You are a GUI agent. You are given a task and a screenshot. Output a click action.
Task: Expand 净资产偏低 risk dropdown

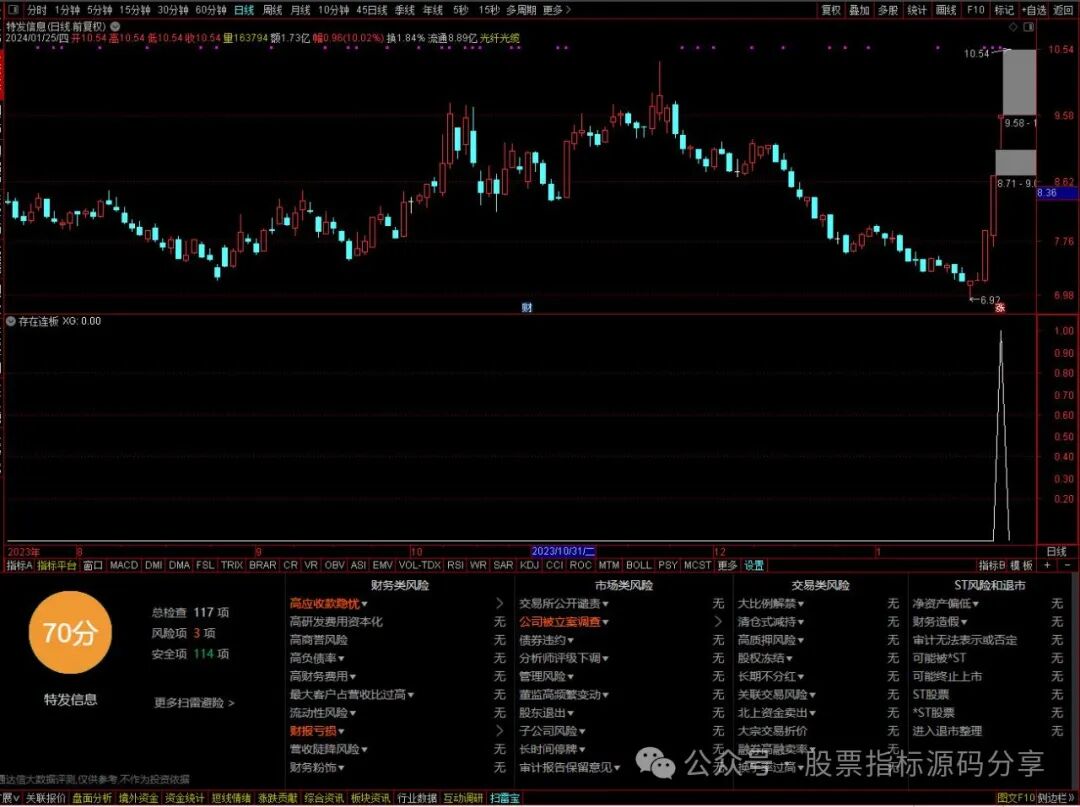976,604
